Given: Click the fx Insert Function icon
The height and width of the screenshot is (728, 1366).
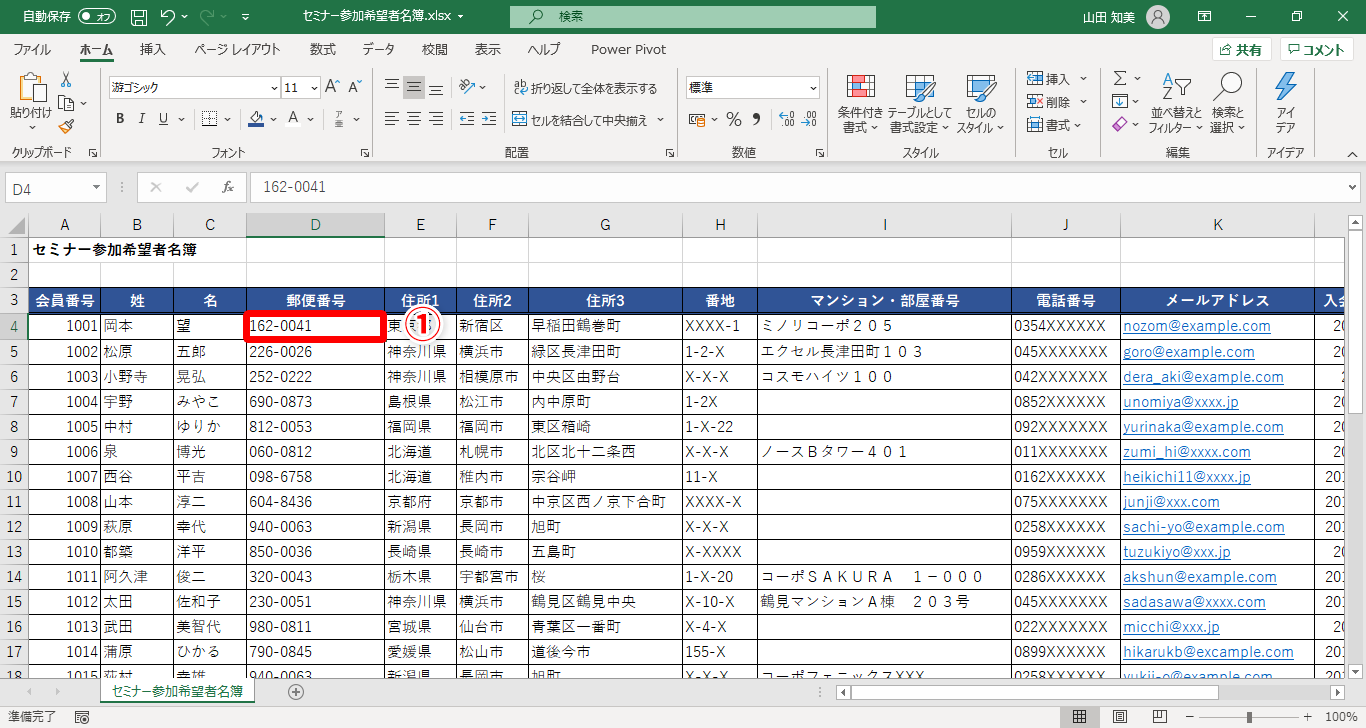Looking at the screenshot, I should 228,187.
